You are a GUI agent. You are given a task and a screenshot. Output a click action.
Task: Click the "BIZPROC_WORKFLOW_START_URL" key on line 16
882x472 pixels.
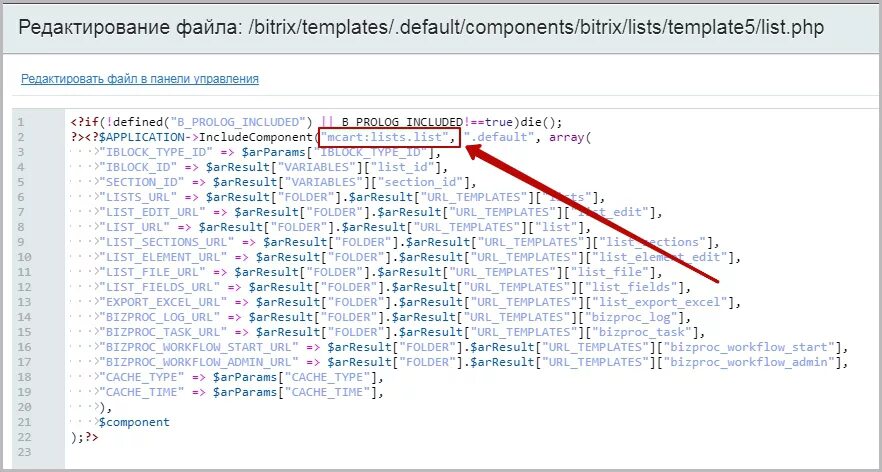click(198, 347)
